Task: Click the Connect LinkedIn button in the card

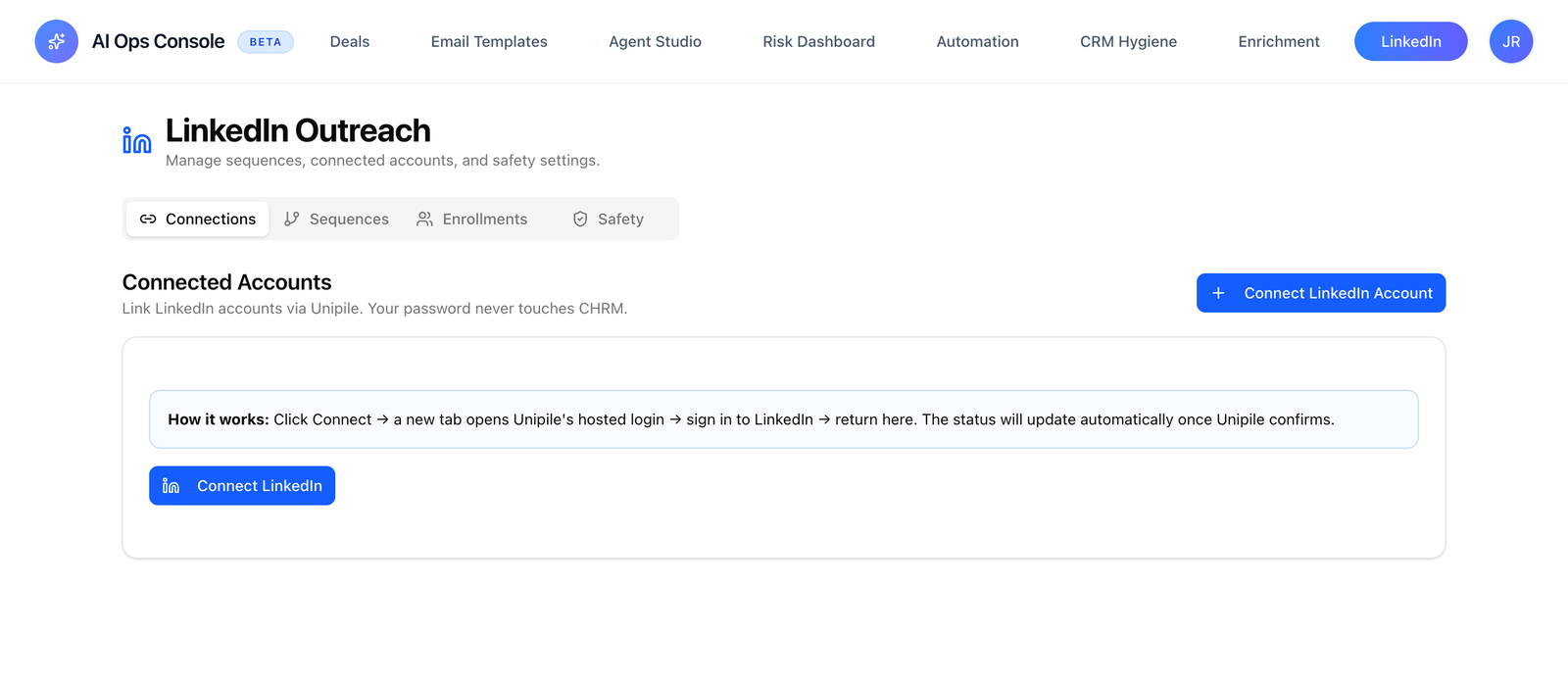Action: (242, 485)
